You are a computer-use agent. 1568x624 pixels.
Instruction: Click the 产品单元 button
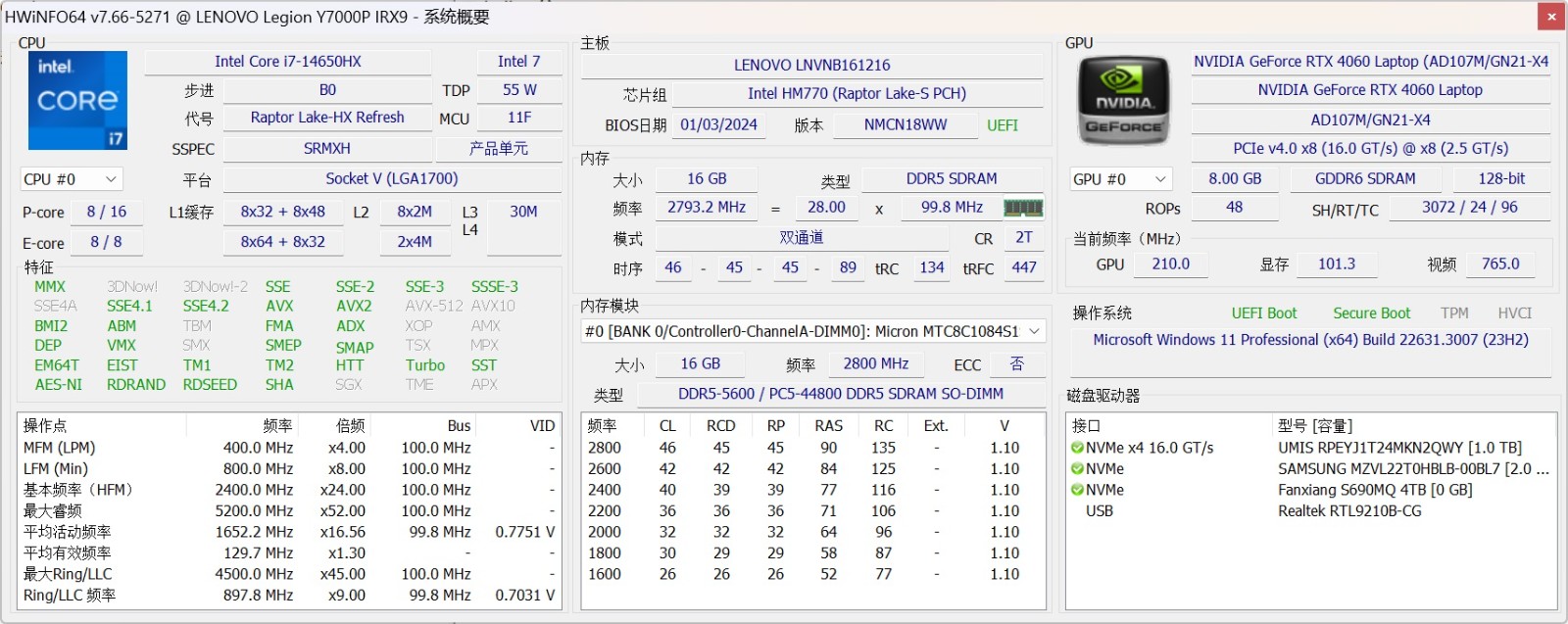pyautogui.click(x=499, y=149)
